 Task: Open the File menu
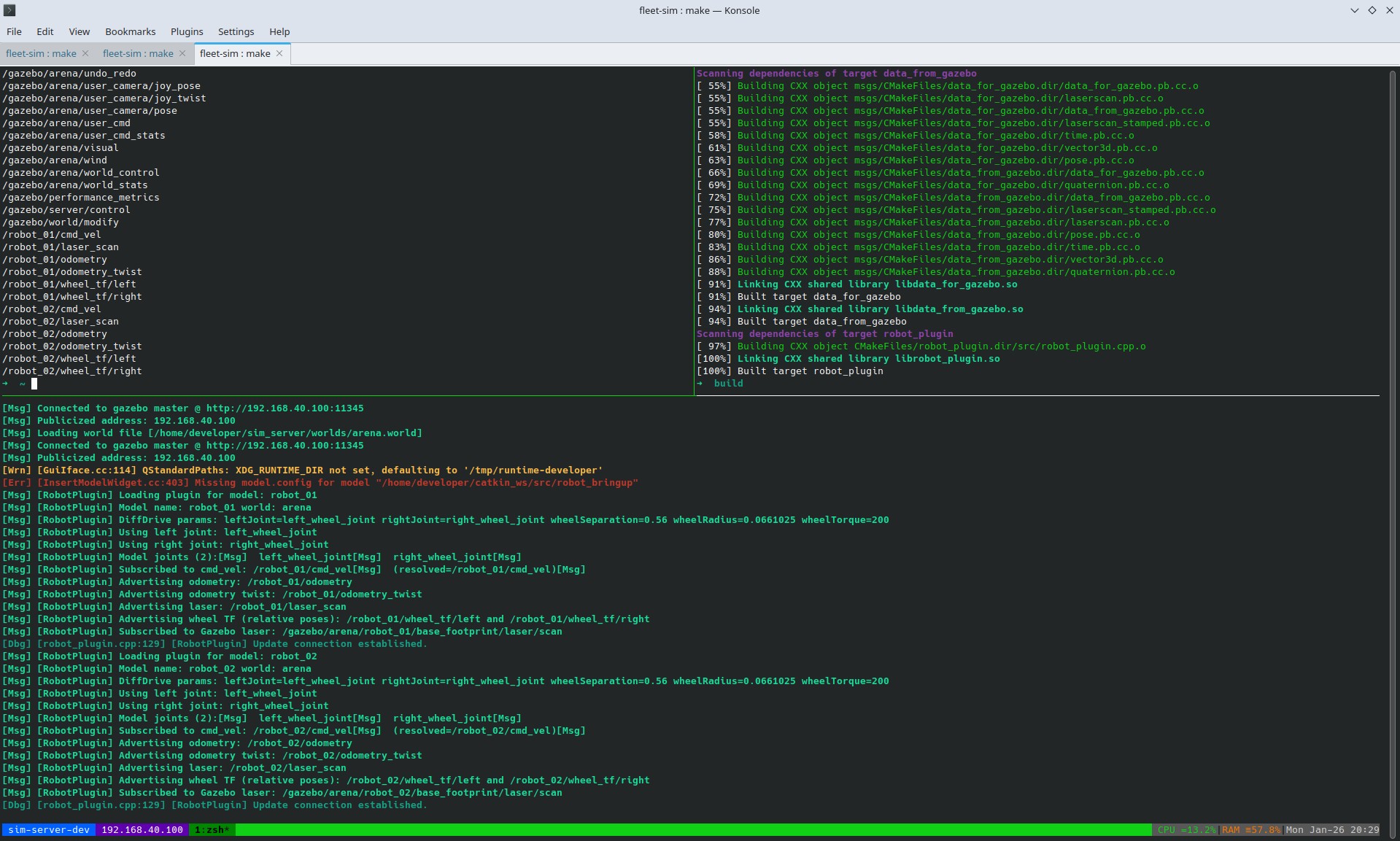(14, 31)
